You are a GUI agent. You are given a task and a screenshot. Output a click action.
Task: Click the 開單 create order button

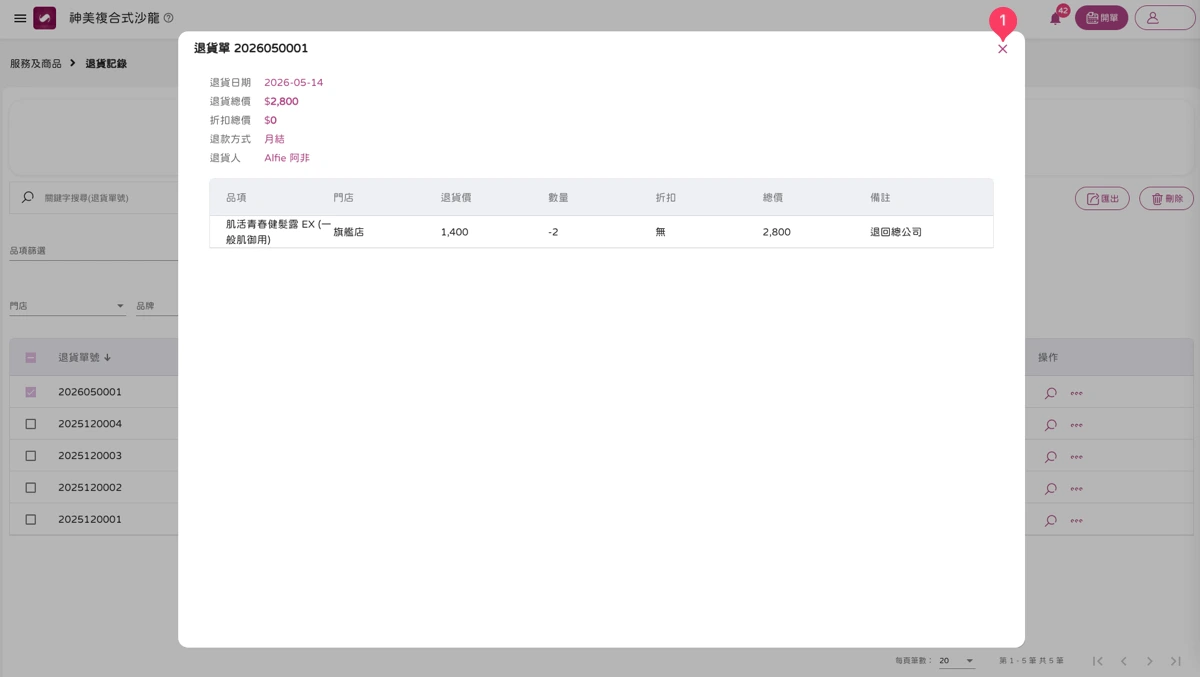(x=1101, y=18)
